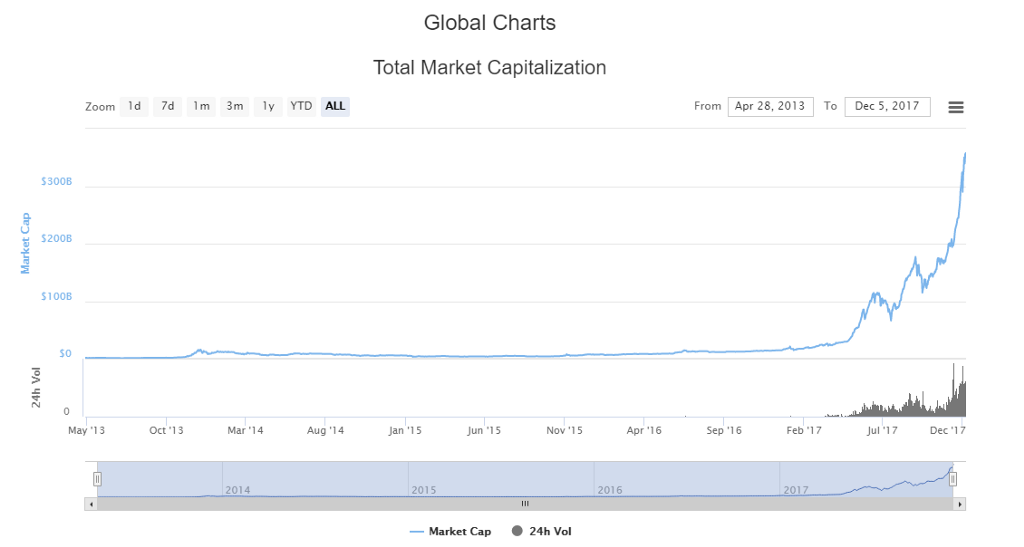
Task: Zoom chart to 1y range
Action: point(268,106)
